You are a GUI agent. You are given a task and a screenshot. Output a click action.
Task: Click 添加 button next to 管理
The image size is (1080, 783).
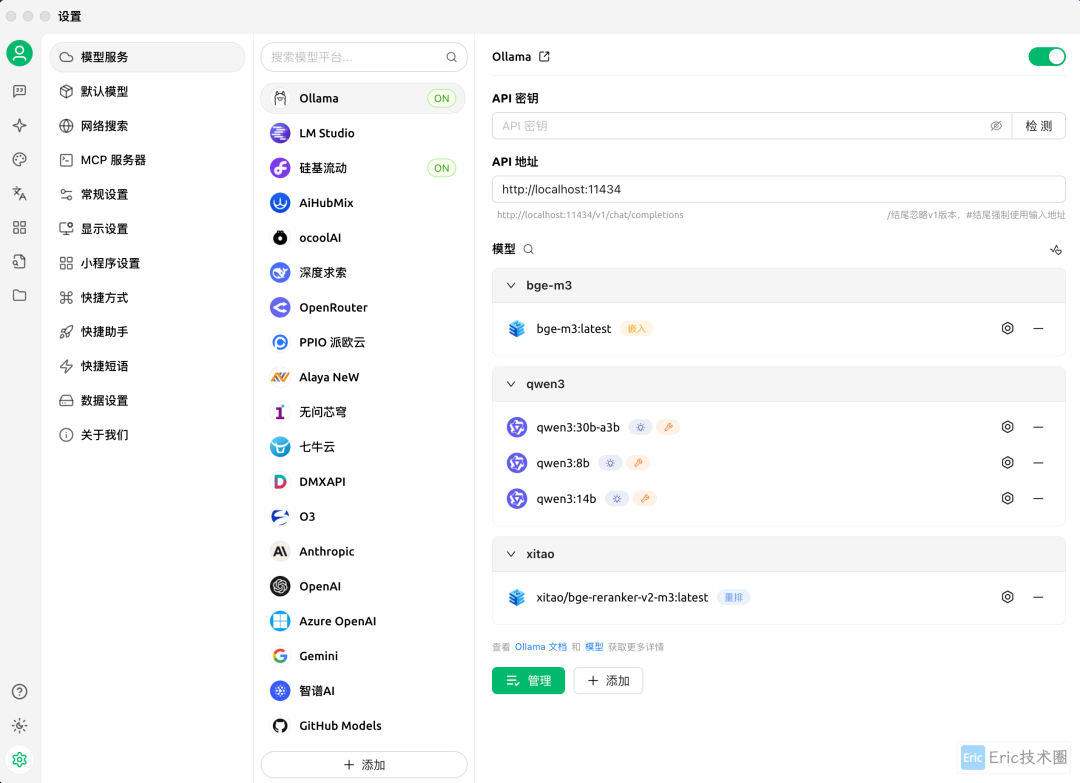coord(608,680)
